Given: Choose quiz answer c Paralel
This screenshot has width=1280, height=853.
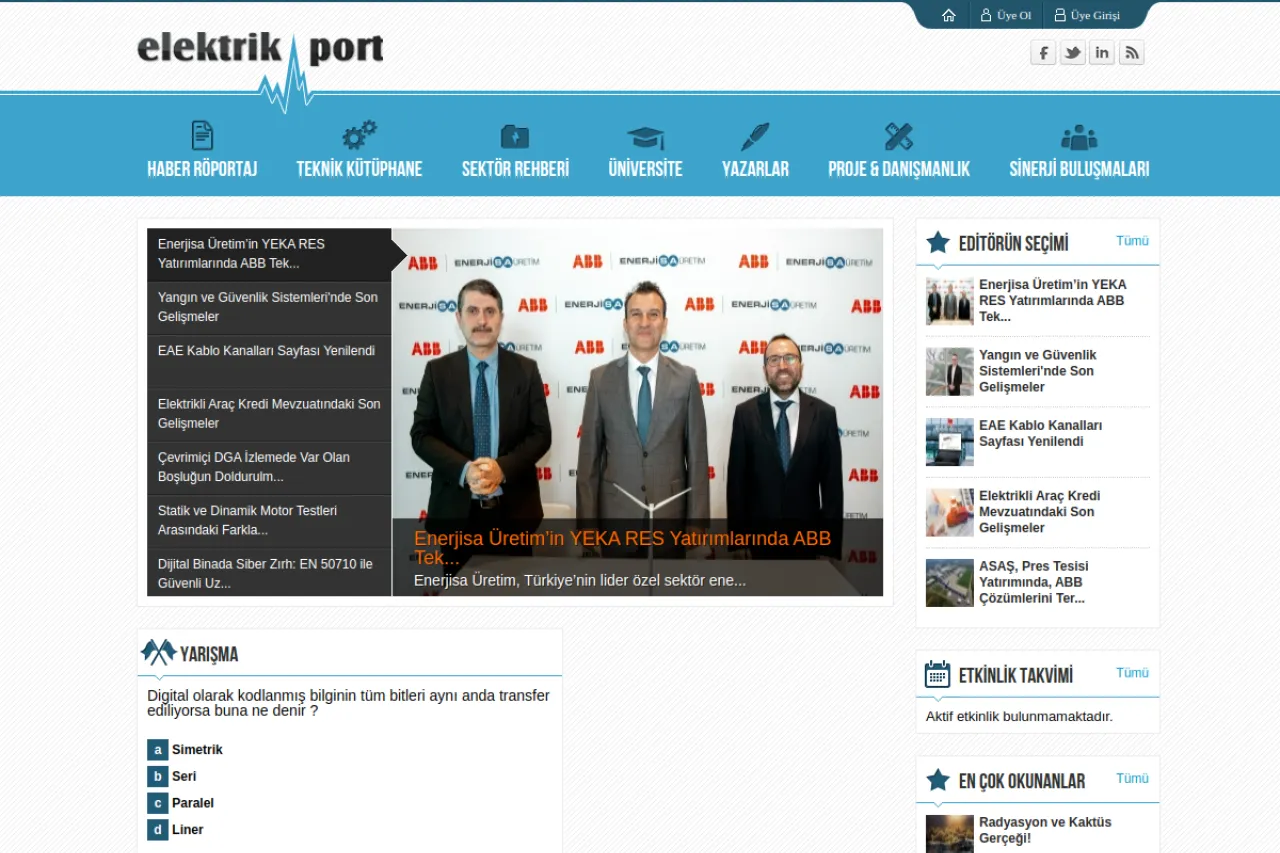Looking at the screenshot, I should (181, 803).
